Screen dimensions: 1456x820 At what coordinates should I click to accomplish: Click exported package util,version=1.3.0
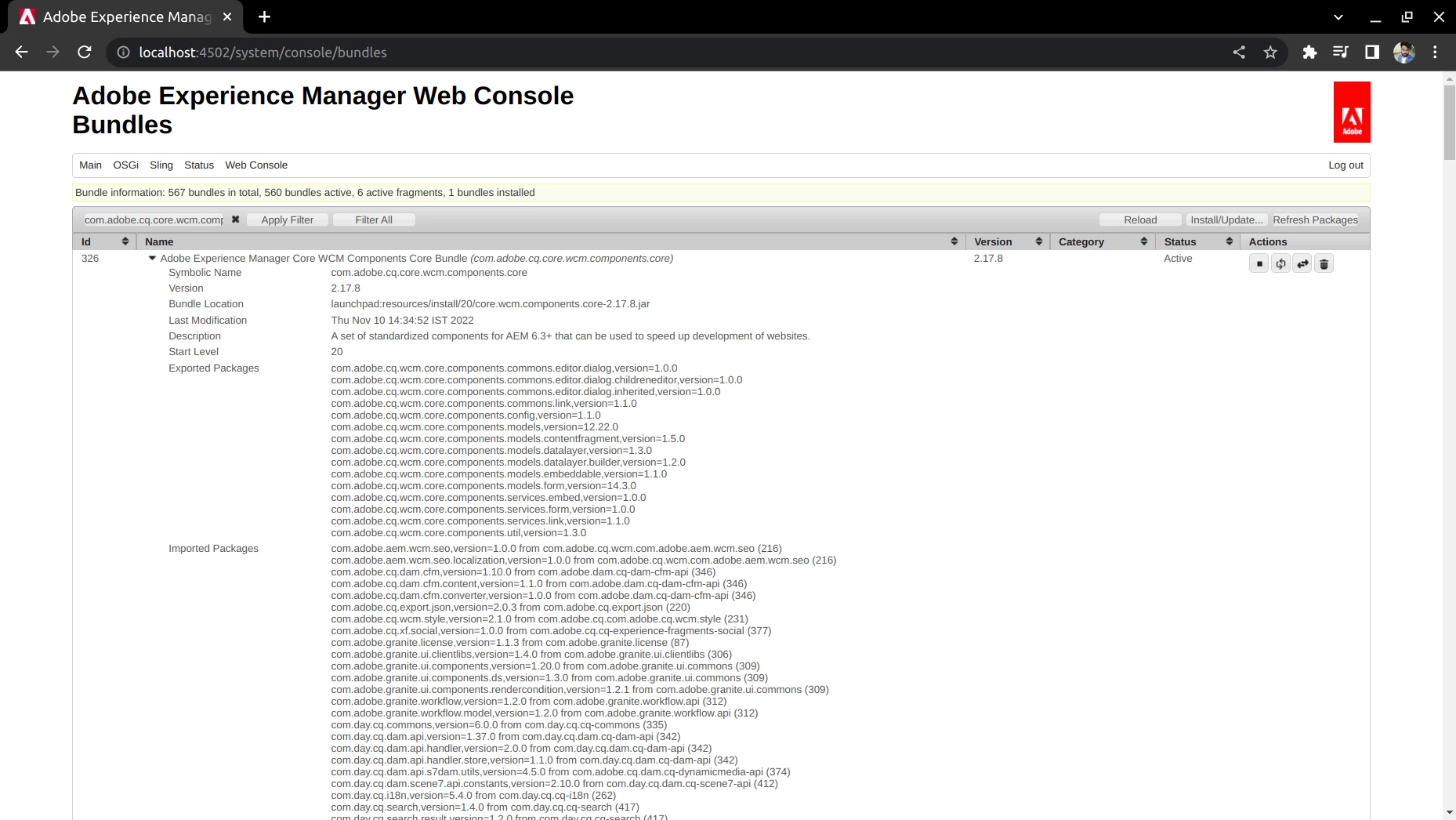click(x=458, y=532)
